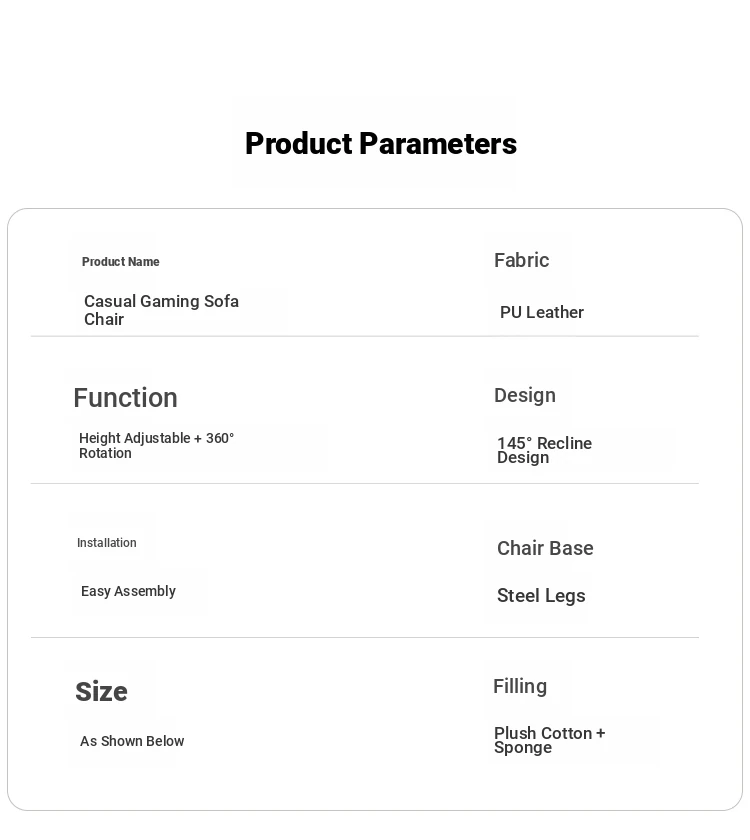Click the 145° Recline Design value
Viewport: 750px width, 840px height.
[544, 450]
